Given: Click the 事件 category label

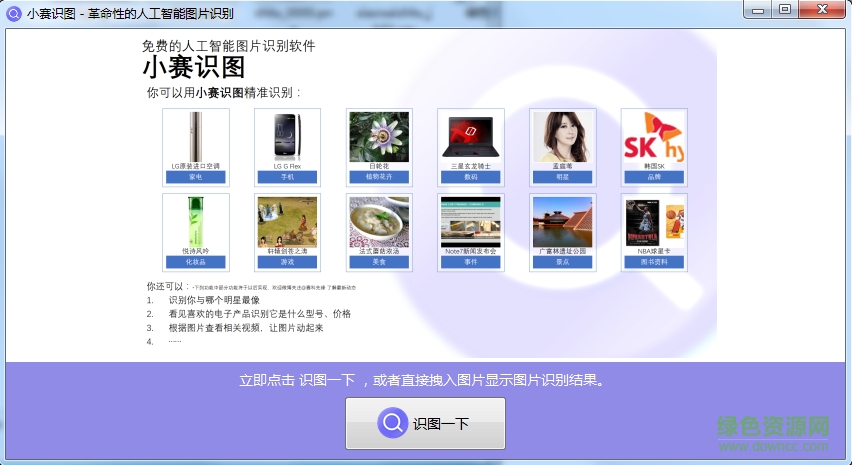Looking at the screenshot, I should pos(471,262).
